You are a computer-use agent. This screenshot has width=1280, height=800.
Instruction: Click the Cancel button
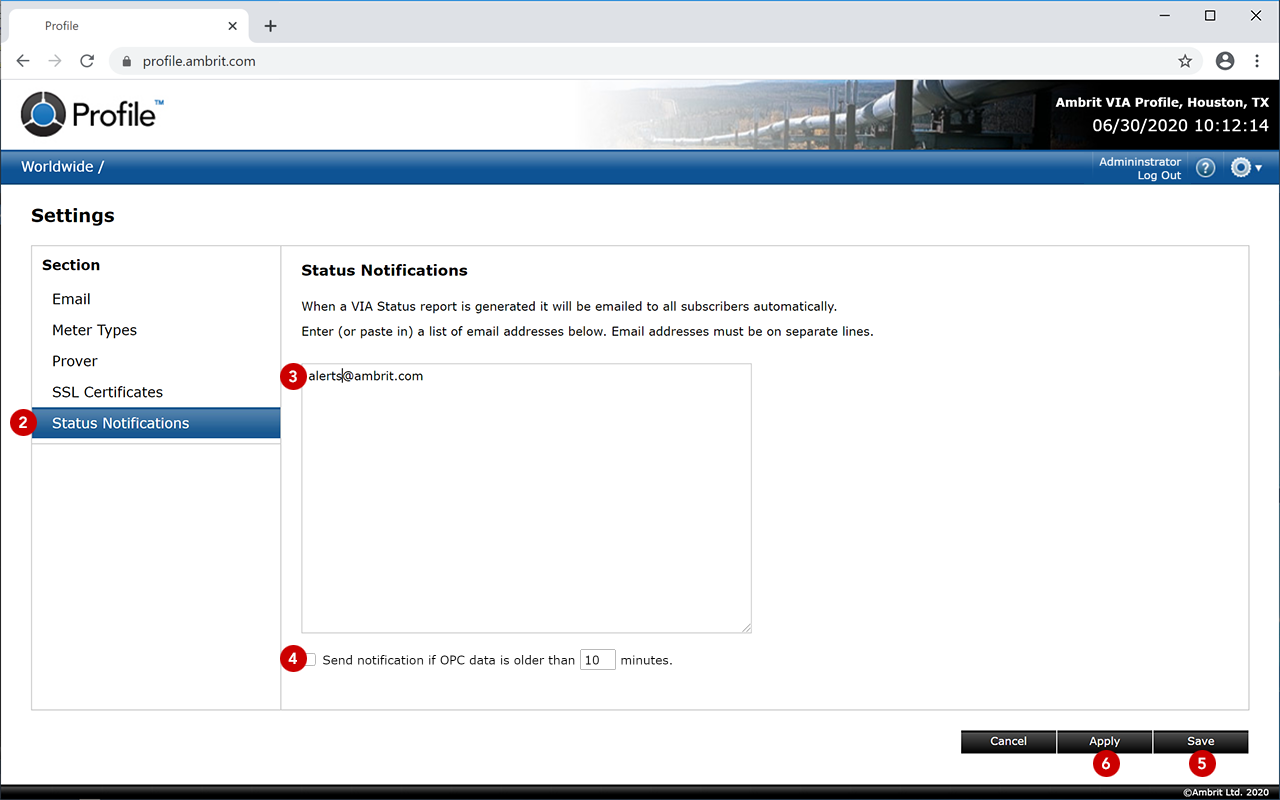(1008, 741)
